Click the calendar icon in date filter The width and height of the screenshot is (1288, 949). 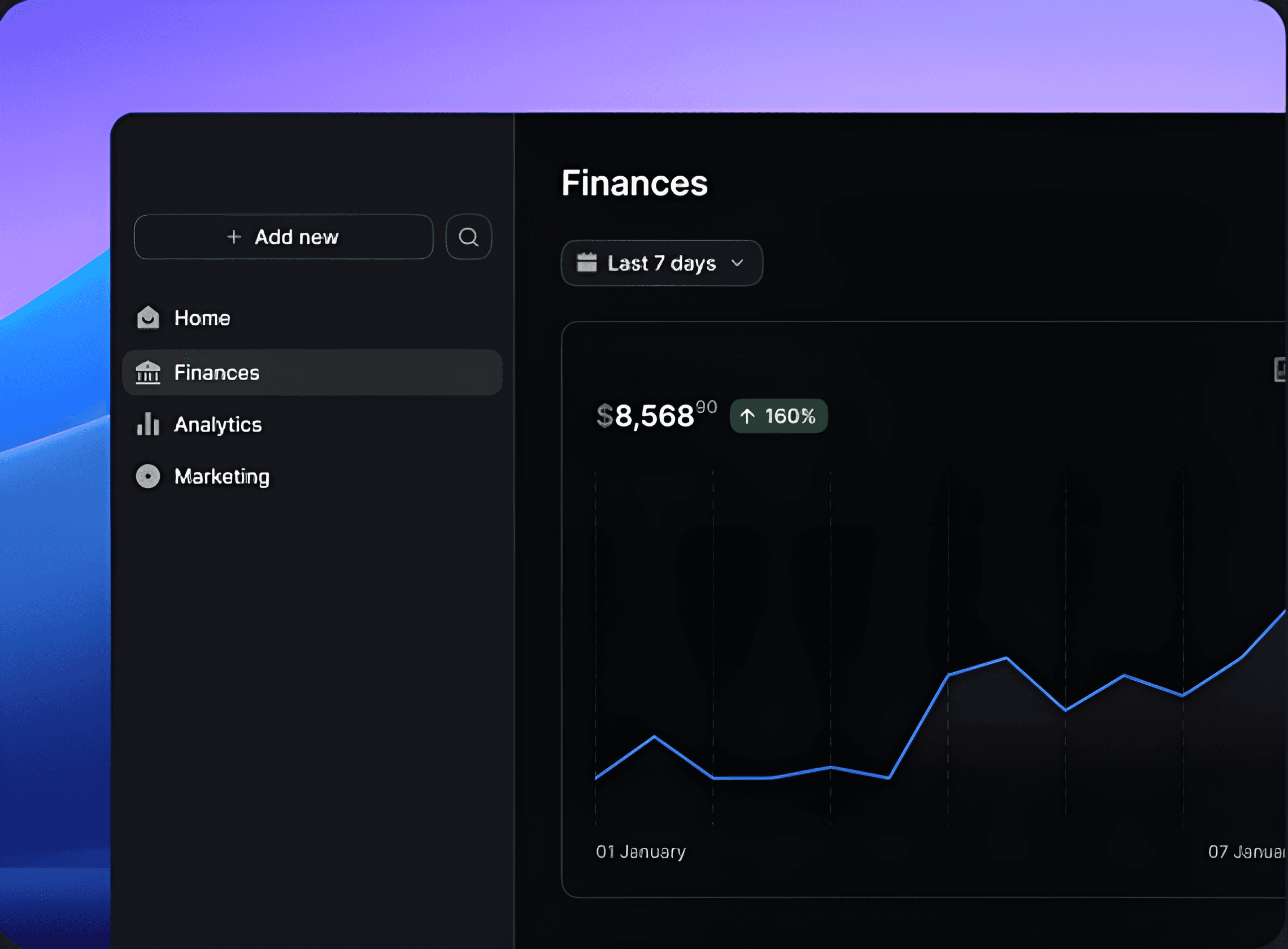[586, 263]
